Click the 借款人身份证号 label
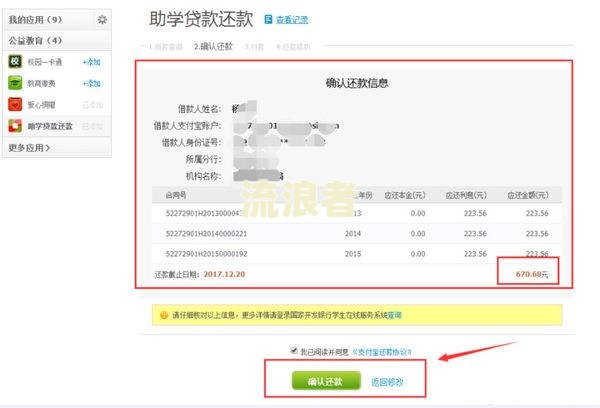The width and height of the screenshot is (600, 408). tap(191, 142)
